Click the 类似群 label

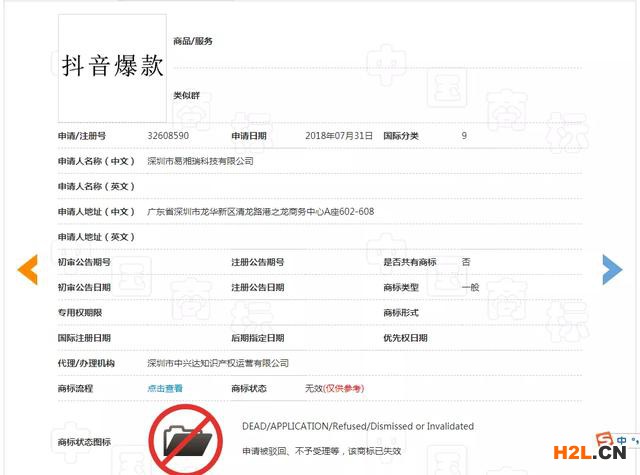[x=187, y=95]
